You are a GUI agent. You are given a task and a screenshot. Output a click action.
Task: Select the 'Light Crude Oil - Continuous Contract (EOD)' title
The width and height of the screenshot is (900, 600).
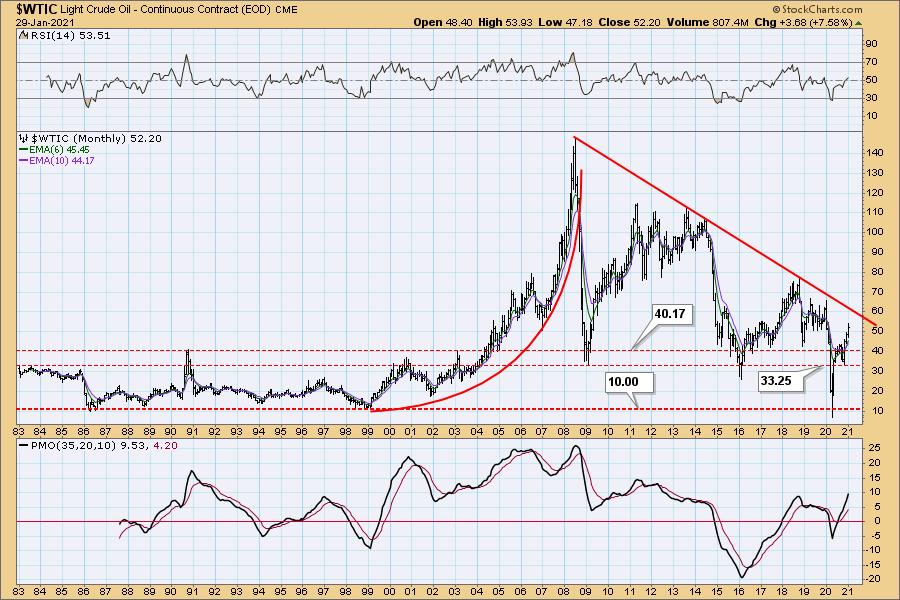(166, 9)
